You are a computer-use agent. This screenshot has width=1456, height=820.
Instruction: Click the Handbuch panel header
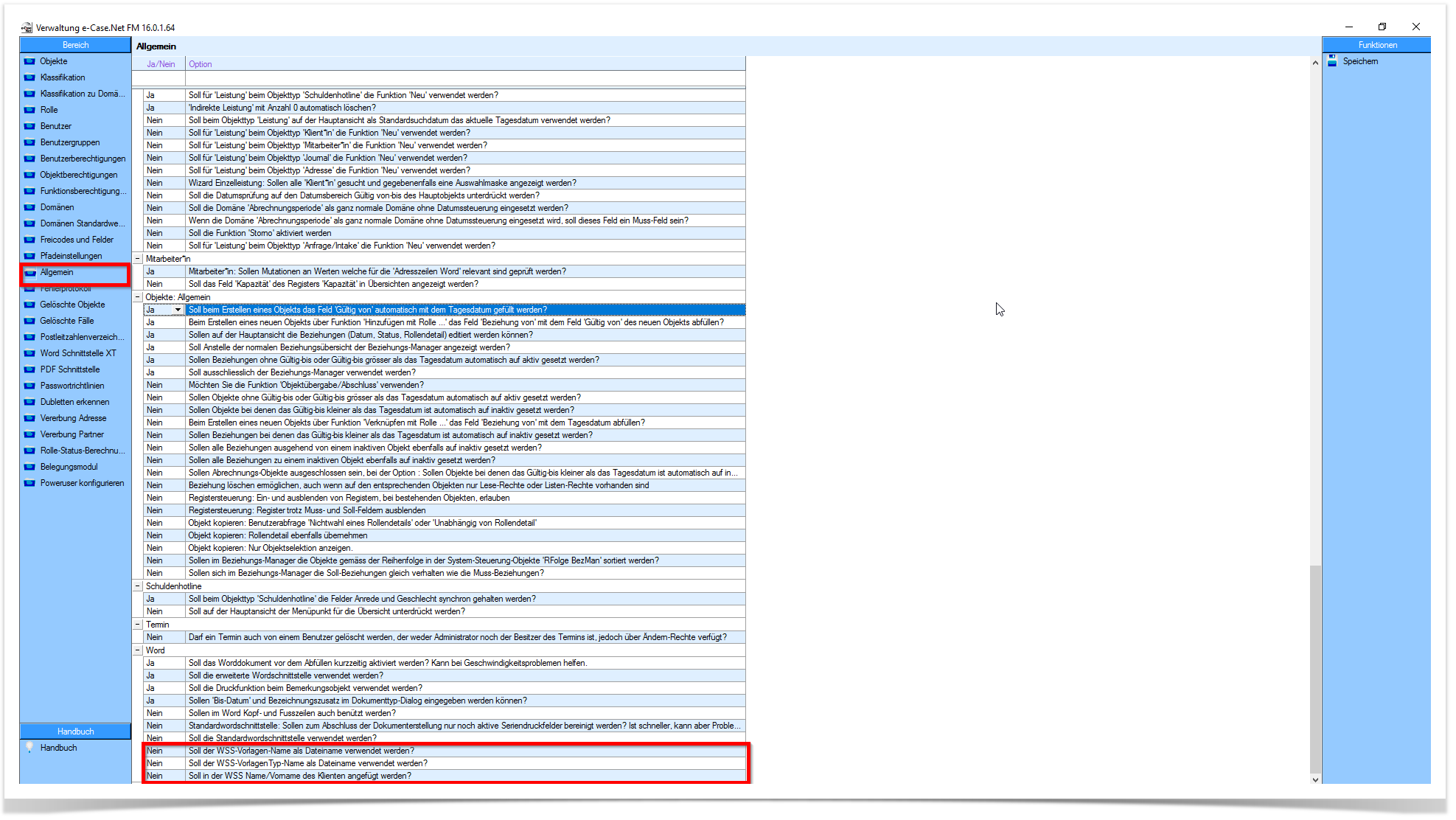[75, 732]
